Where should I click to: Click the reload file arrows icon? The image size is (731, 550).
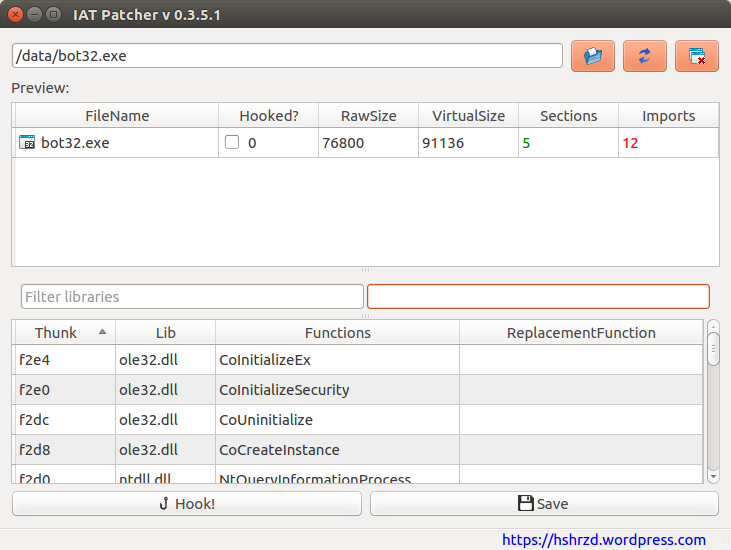pyautogui.click(x=645, y=56)
